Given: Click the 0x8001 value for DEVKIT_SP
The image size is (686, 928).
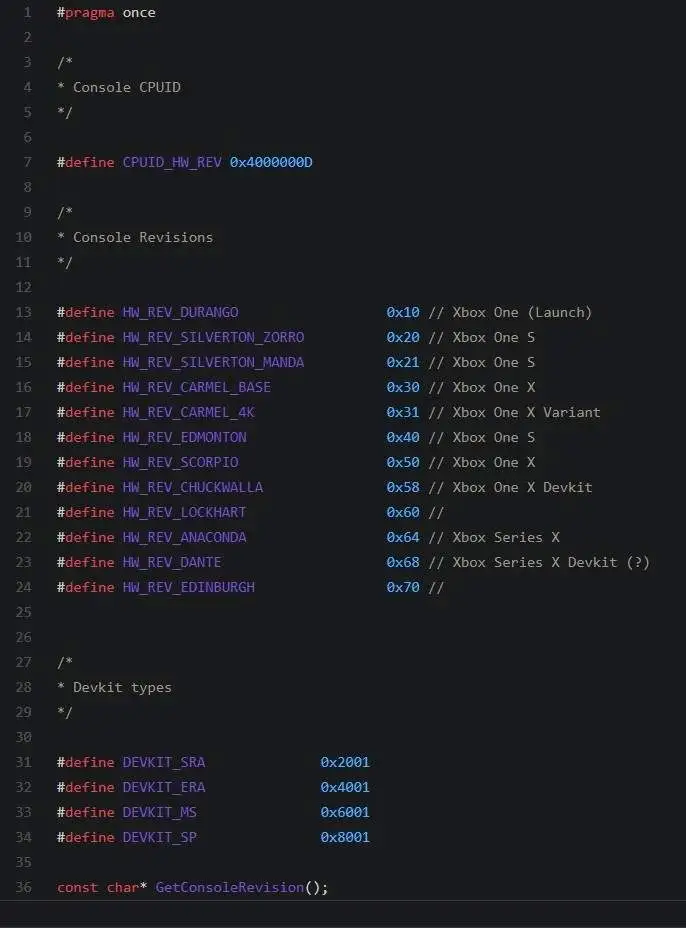Looking at the screenshot, I should (345, 837).
